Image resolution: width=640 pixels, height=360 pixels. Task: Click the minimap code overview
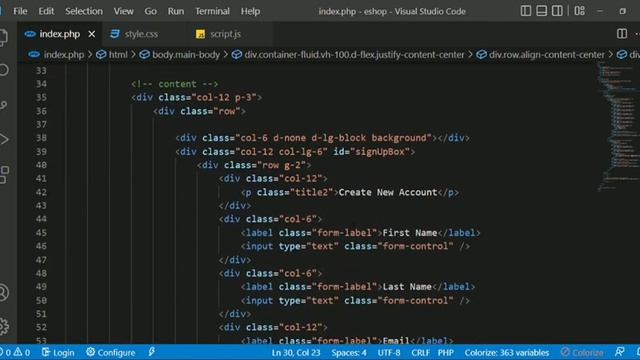pyautogui.click(x=619, y=127)
